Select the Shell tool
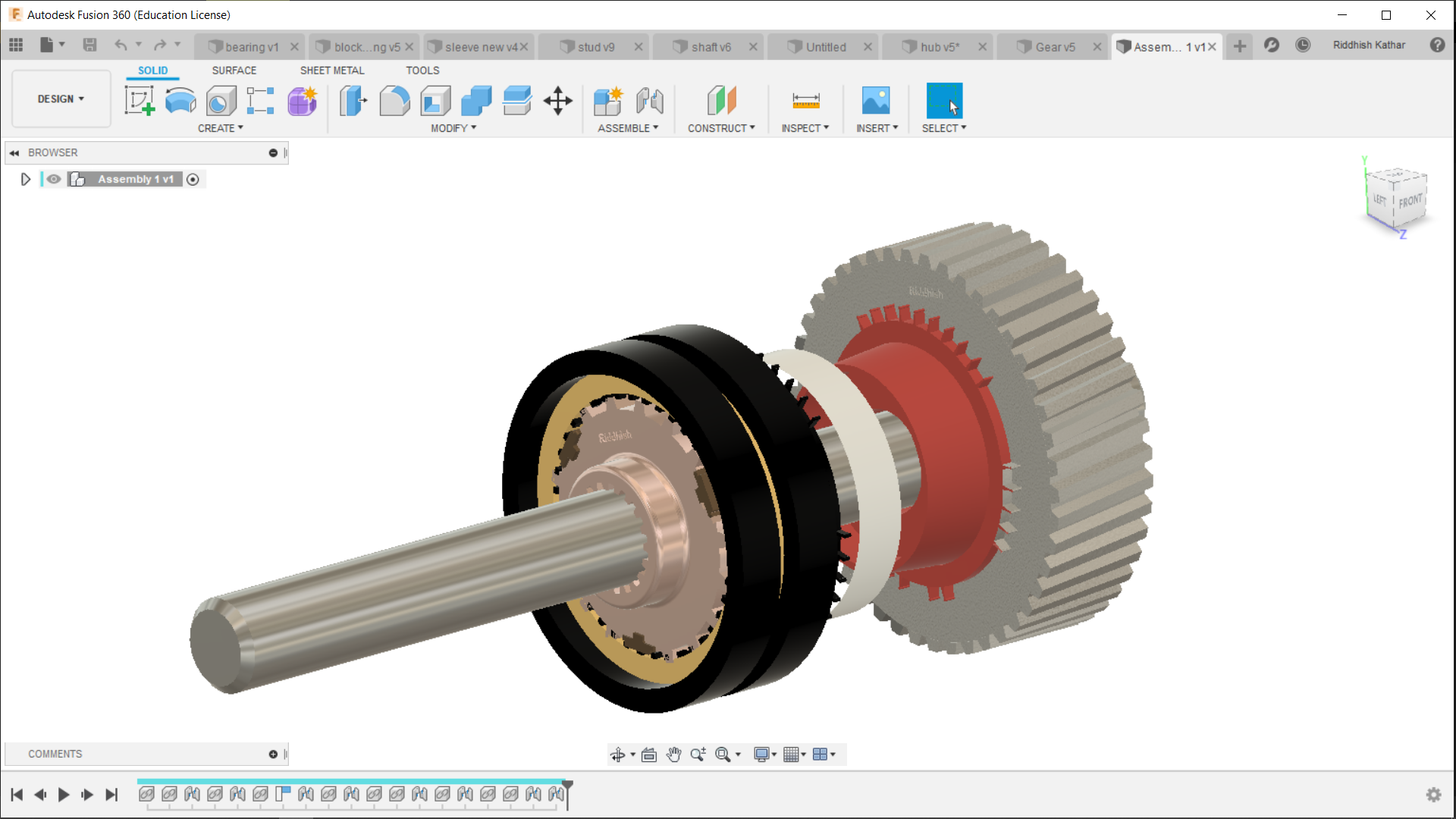1456x819 pixels. 435,100
